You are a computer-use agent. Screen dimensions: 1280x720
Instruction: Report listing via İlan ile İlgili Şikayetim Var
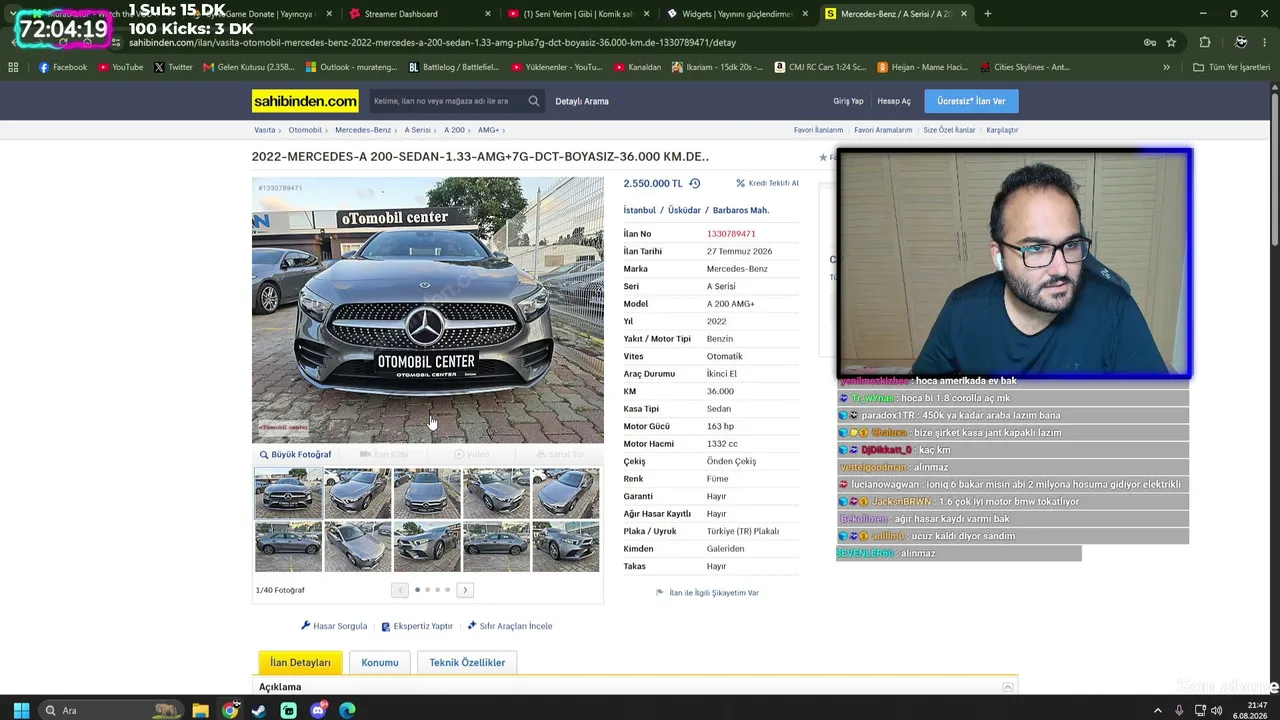pyautogui.click(x=707, y=593)
